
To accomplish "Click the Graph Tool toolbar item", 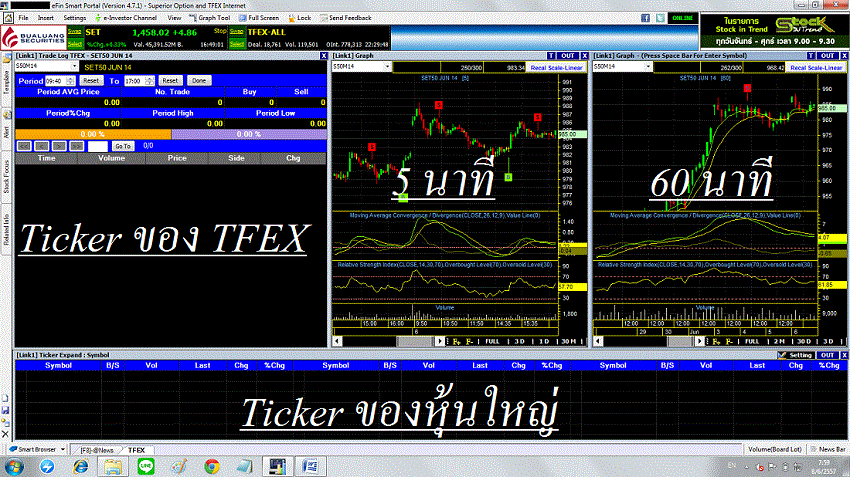I will pos(210,18).
